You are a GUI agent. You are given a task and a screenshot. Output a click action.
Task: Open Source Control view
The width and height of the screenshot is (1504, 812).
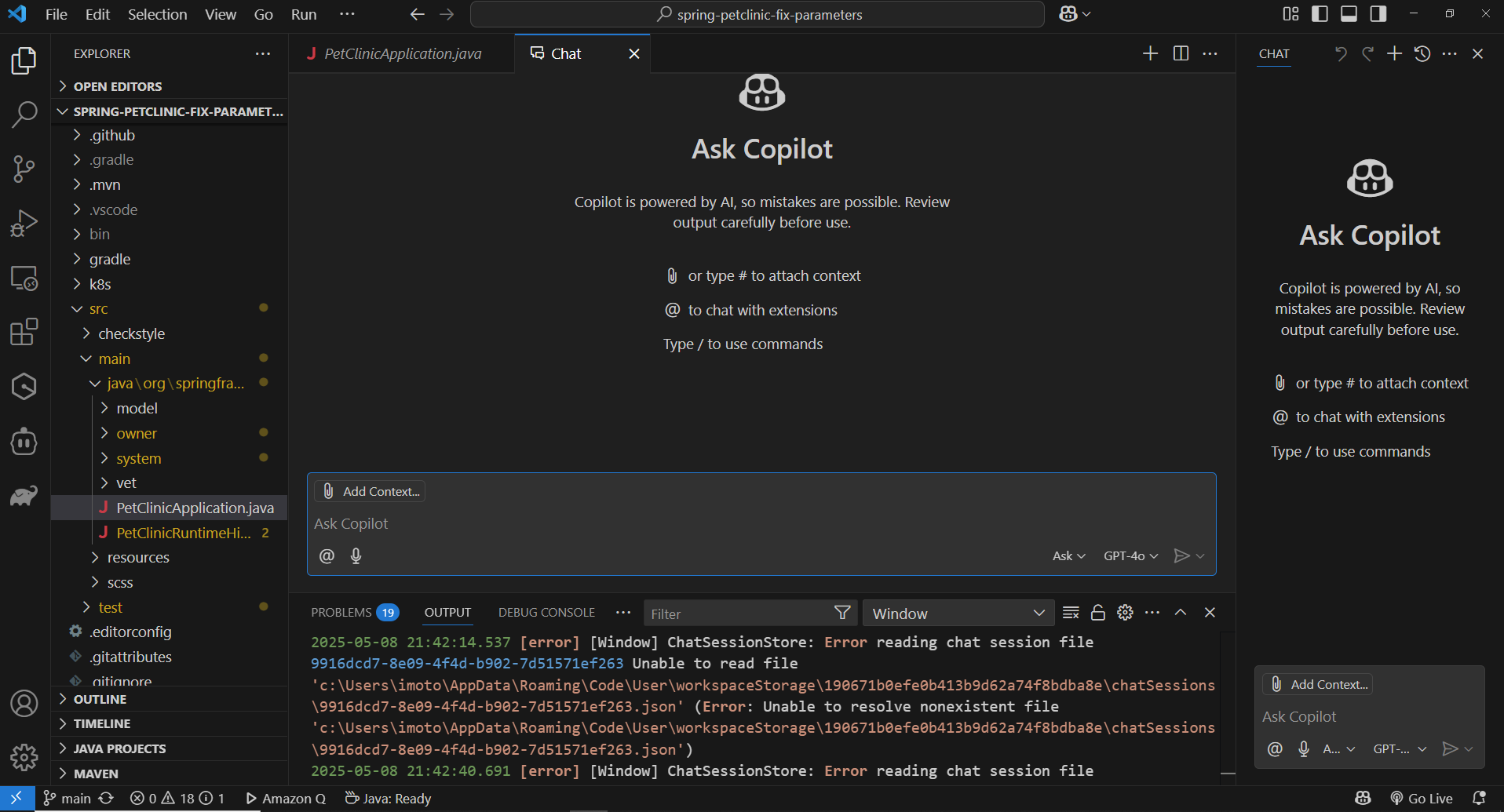pos(24,169)
